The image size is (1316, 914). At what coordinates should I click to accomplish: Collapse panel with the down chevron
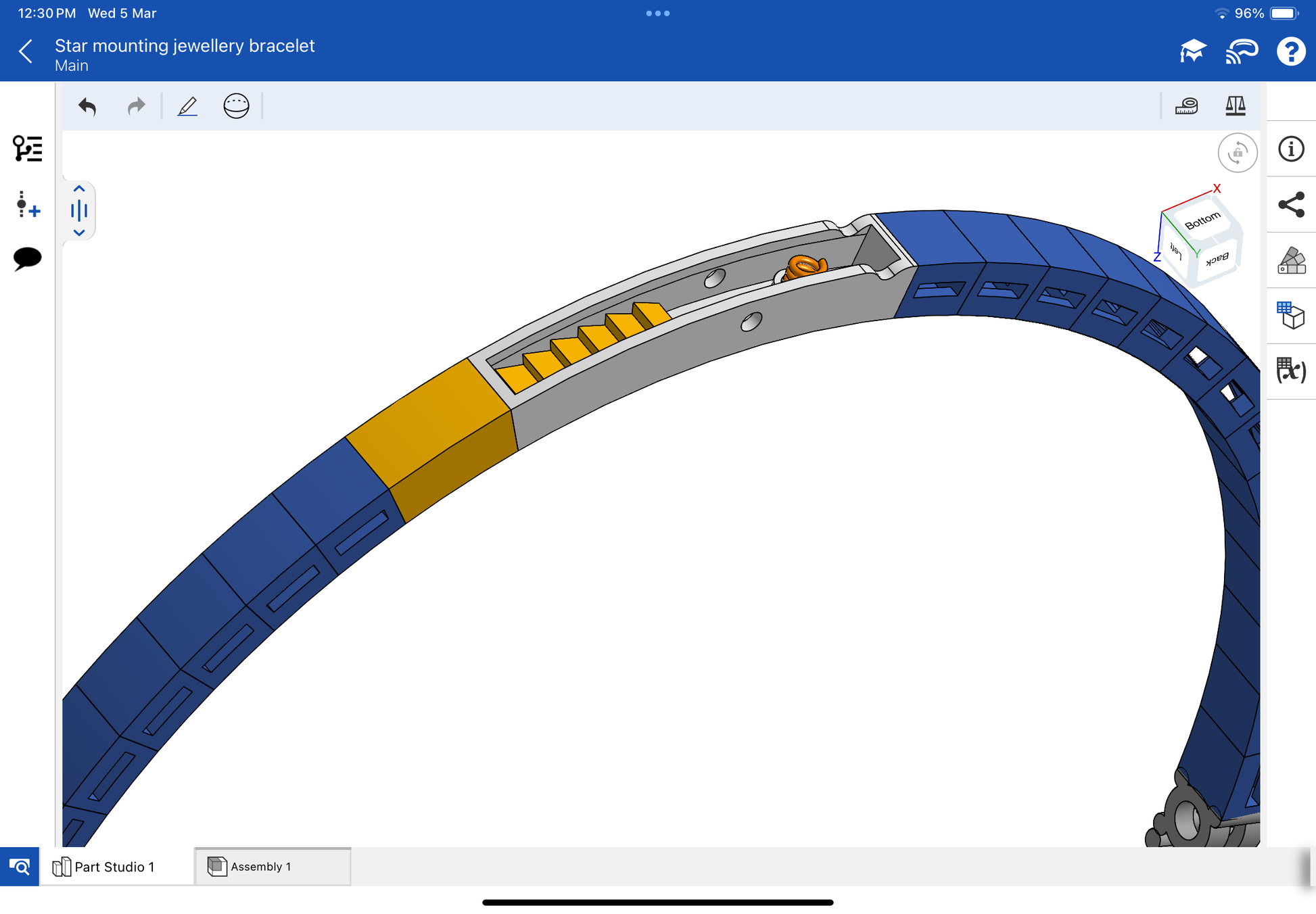79,233
